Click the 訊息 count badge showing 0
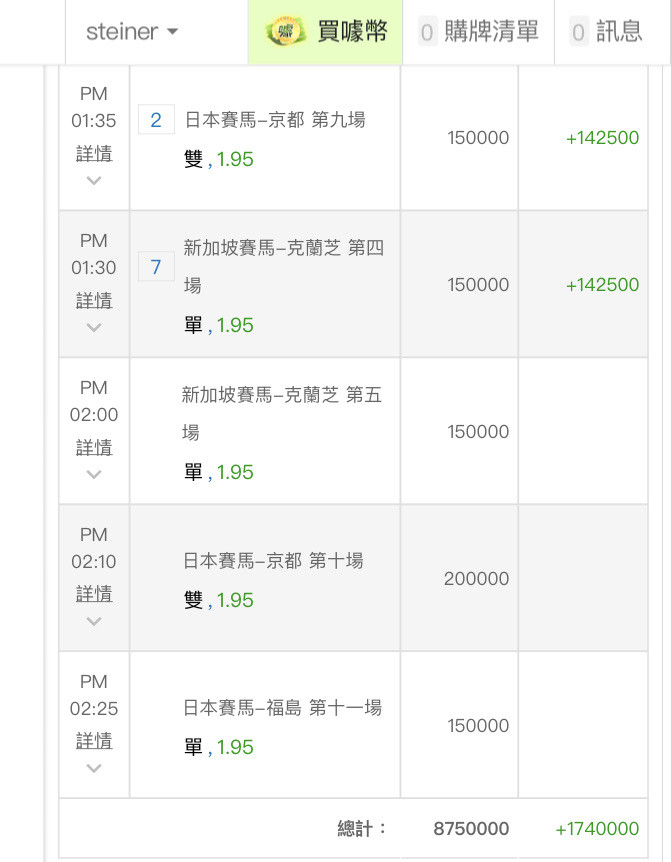The image size is (671, 862). [x=578, y=32]
